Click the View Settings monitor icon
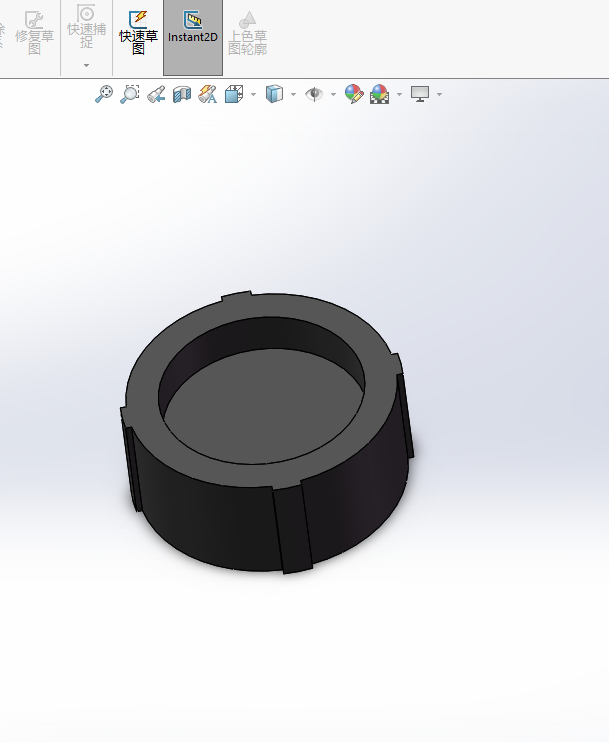This screenshot has width=609, height=742. click(x=420, y=94)
